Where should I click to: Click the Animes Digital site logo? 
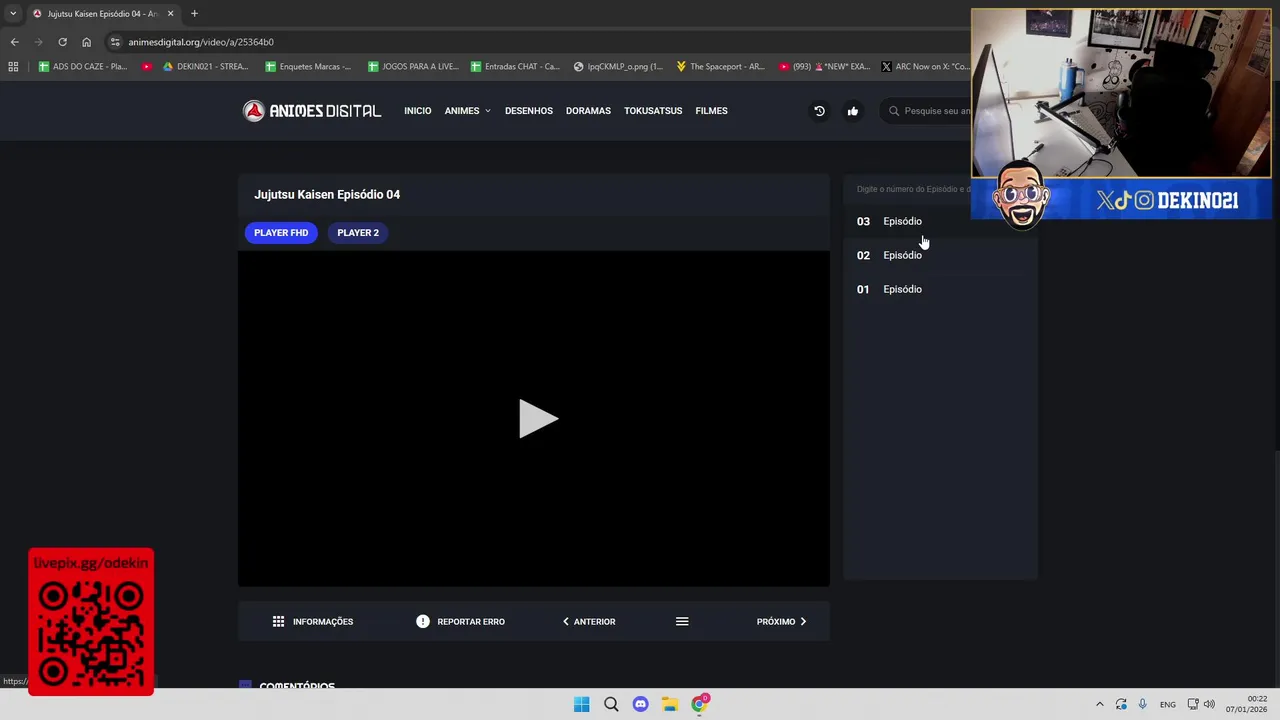[x=312, y=111]
